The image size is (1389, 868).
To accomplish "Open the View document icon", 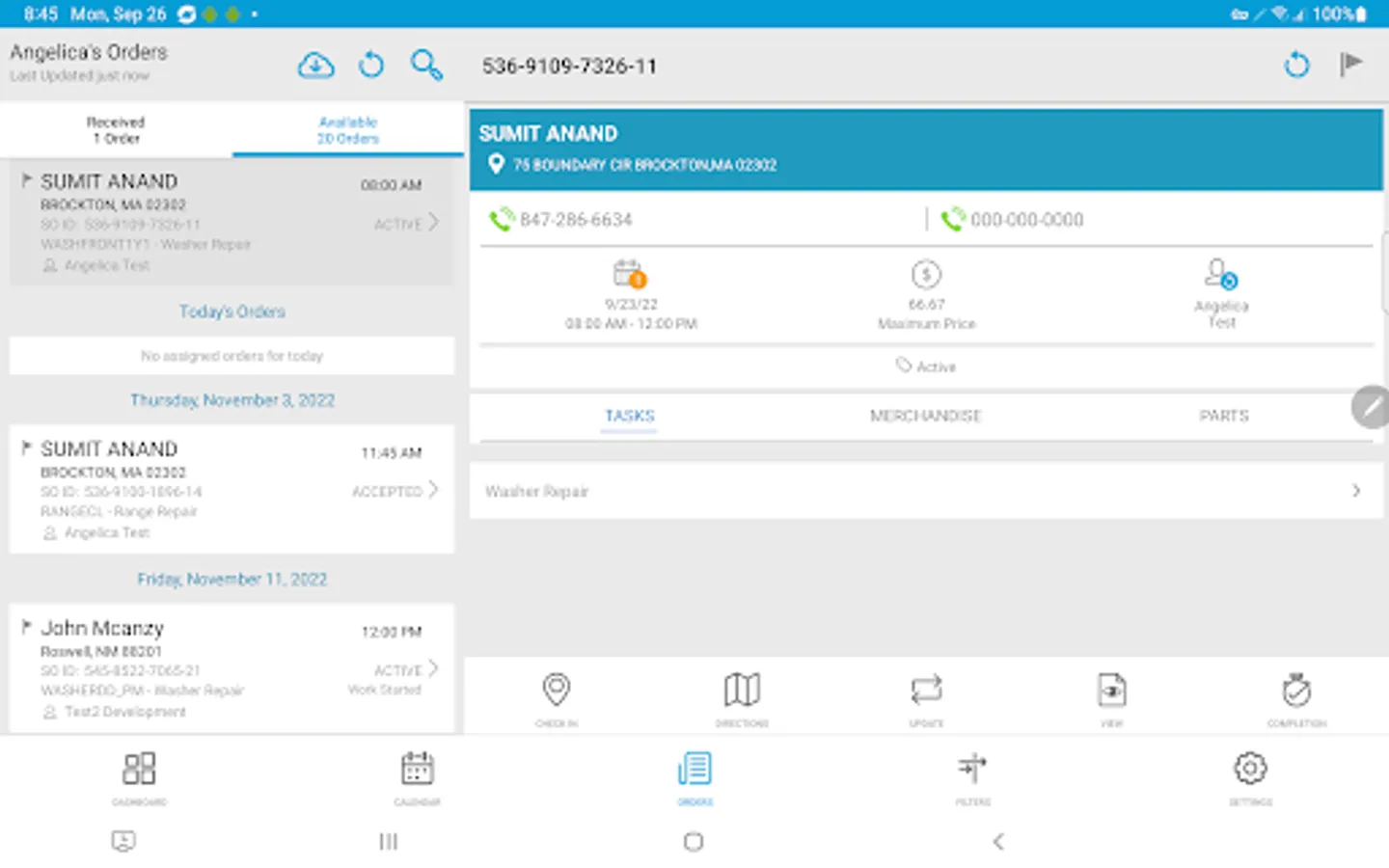I will (1112, 690).
